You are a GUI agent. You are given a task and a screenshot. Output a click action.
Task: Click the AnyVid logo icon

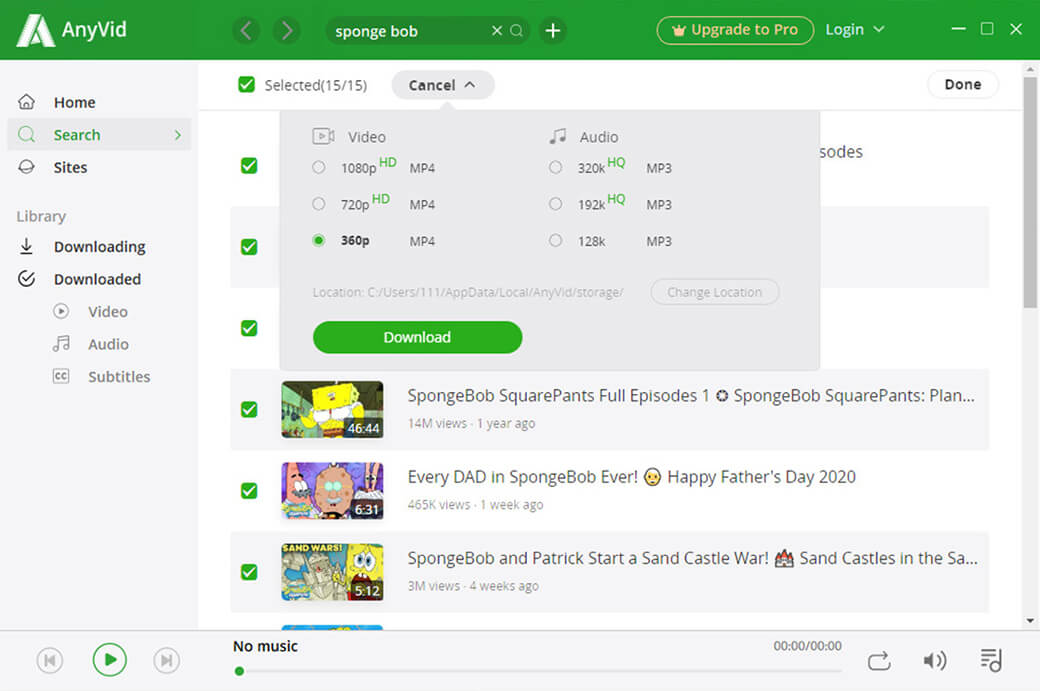(x=35, y=31)
